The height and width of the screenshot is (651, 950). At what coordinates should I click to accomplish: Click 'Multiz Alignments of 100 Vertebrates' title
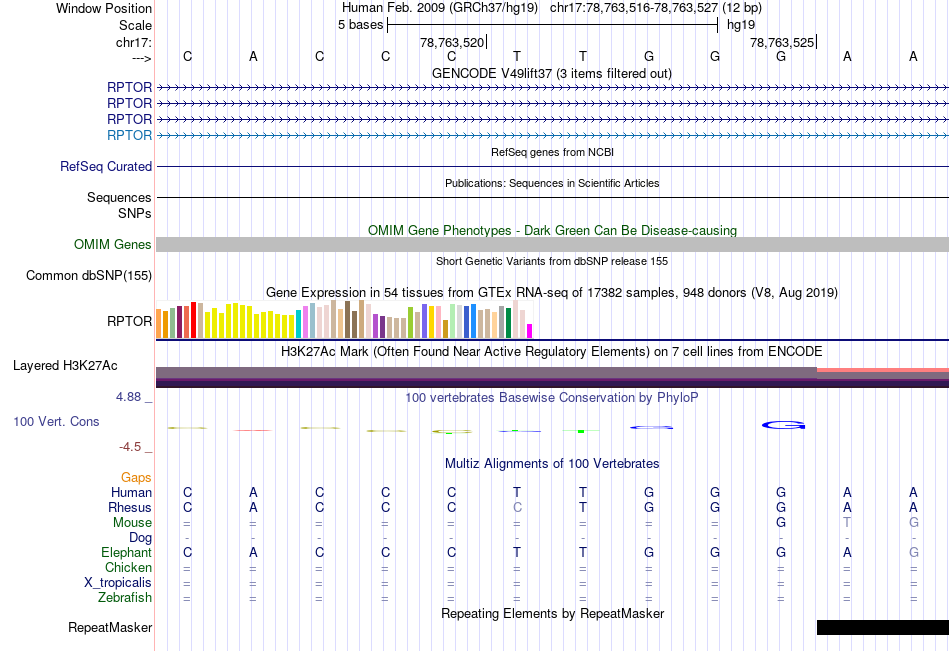point(552,464)
